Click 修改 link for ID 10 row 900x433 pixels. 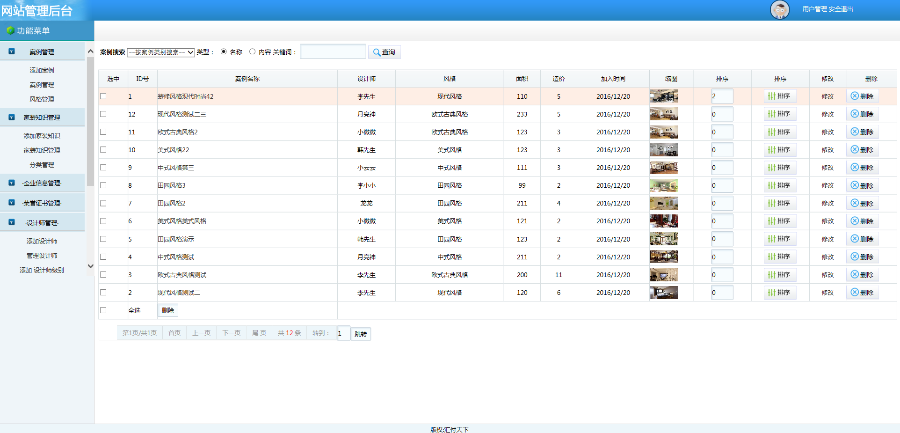click(827, 150)
